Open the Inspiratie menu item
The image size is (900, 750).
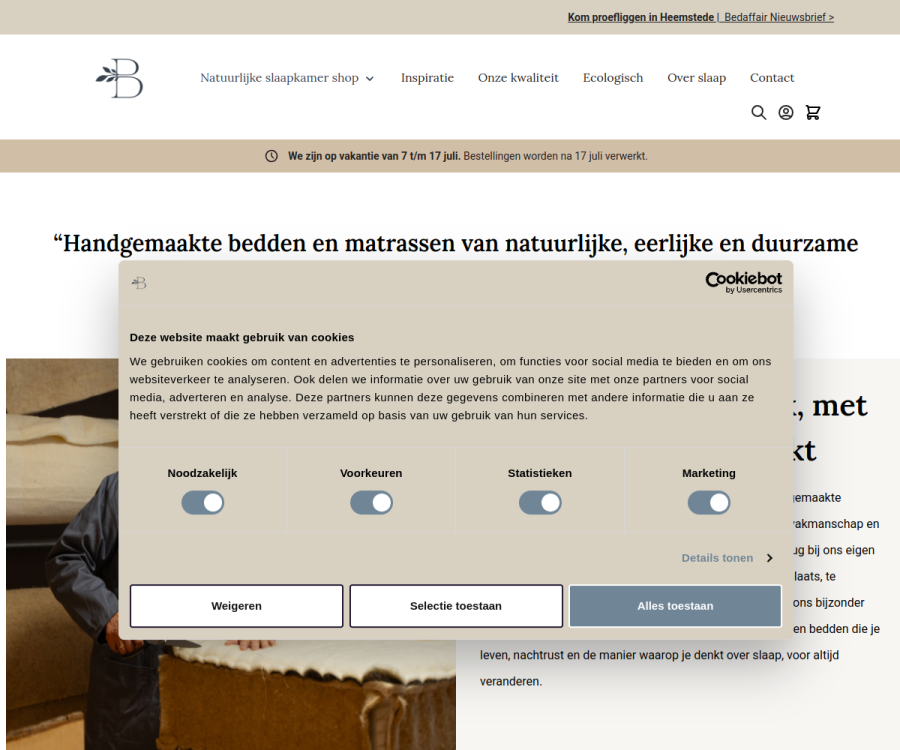tap(427, 78)
